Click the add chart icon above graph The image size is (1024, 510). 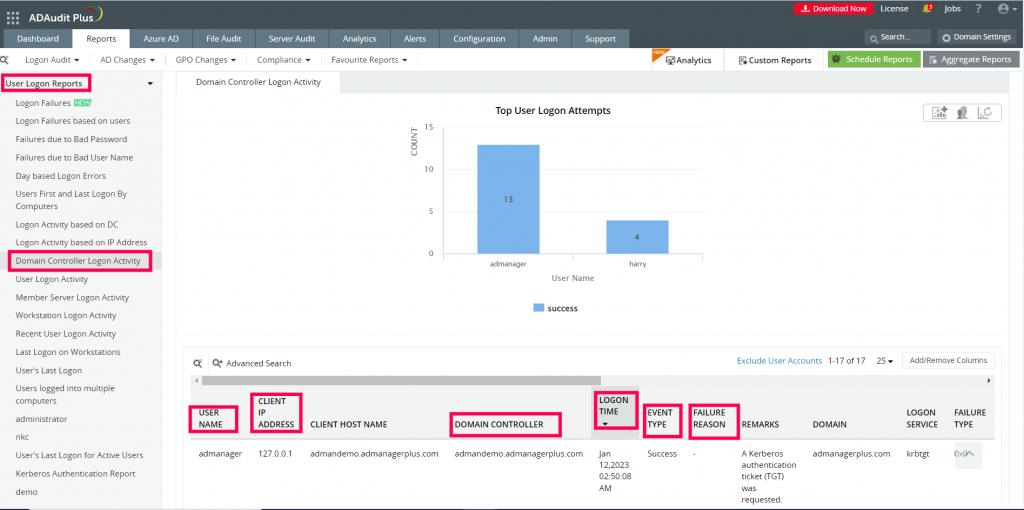940,112
